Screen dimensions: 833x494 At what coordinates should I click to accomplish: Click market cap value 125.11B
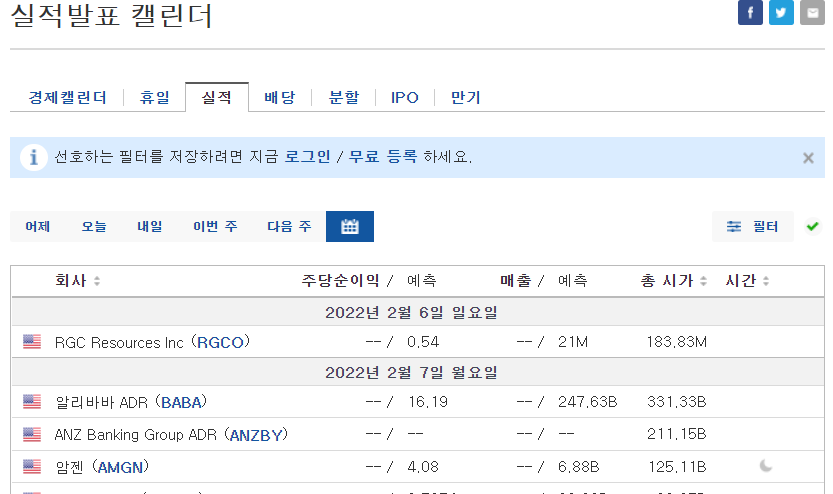coord(677,467)
